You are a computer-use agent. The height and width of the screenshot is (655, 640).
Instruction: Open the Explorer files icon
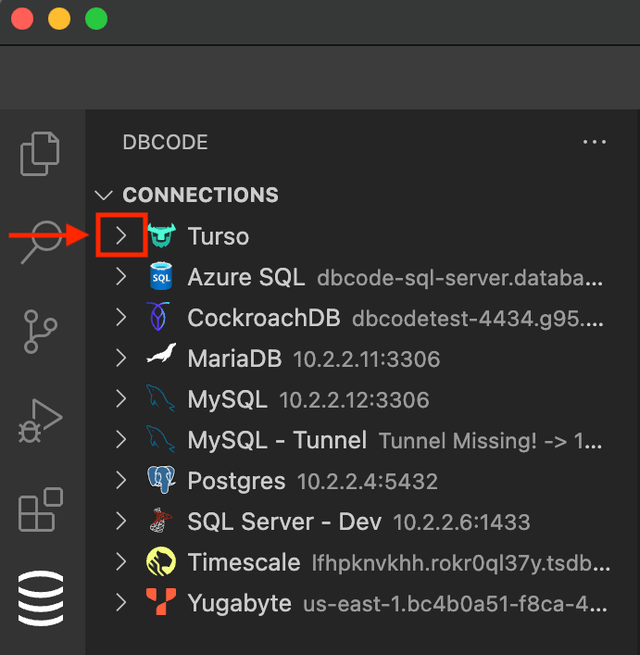point(40,153)
